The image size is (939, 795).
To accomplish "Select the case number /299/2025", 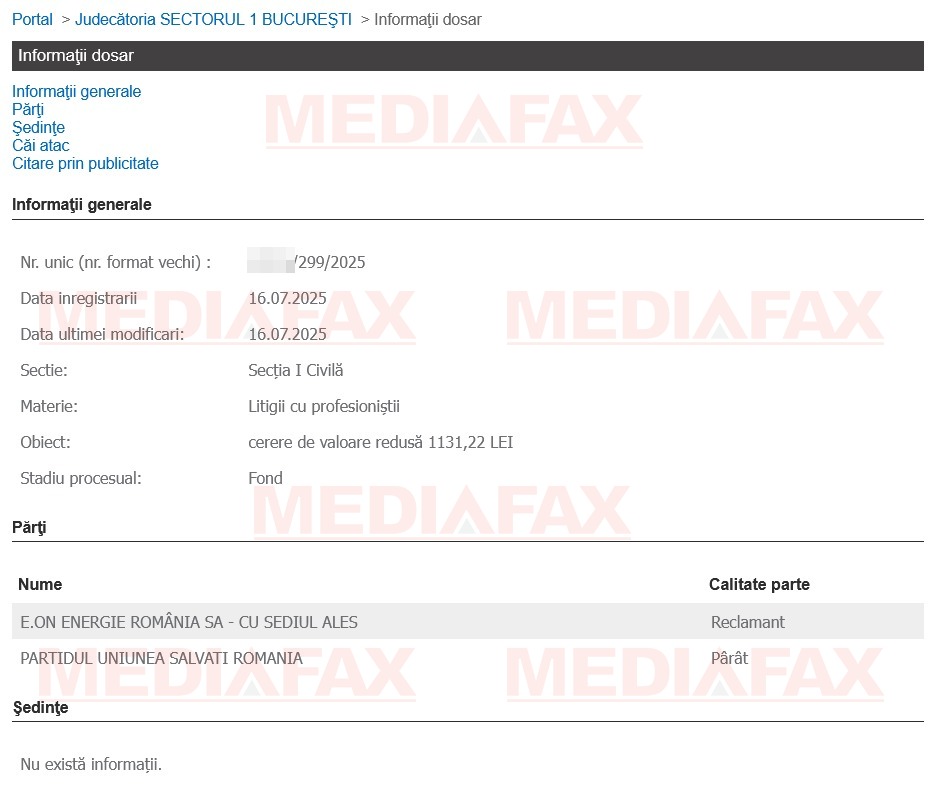I will pos(330,262).
